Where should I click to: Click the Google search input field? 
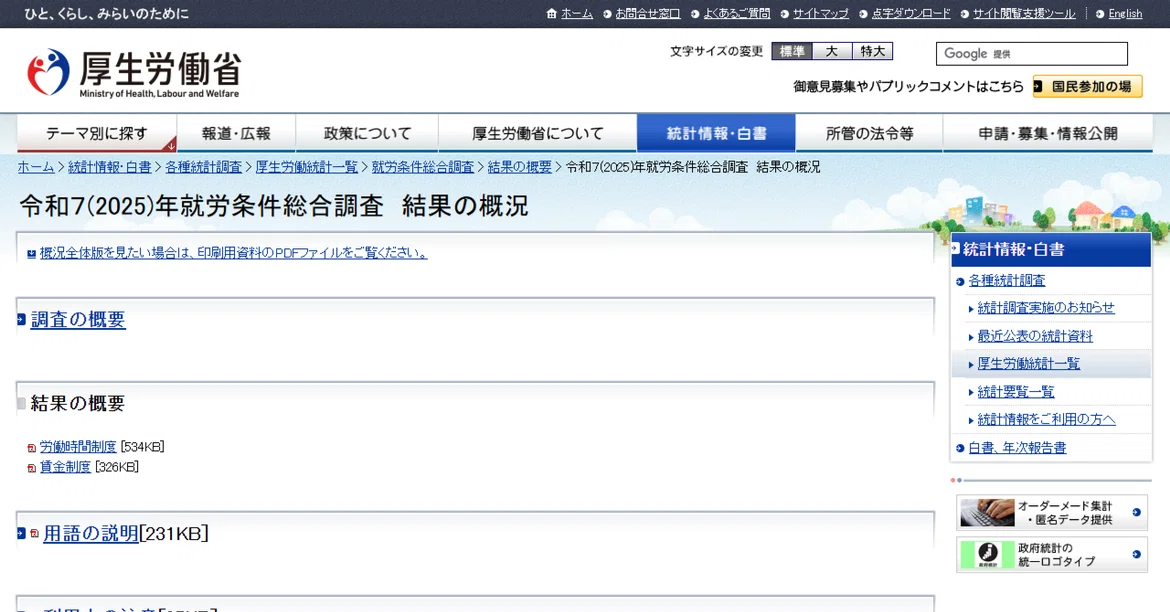1031,54
